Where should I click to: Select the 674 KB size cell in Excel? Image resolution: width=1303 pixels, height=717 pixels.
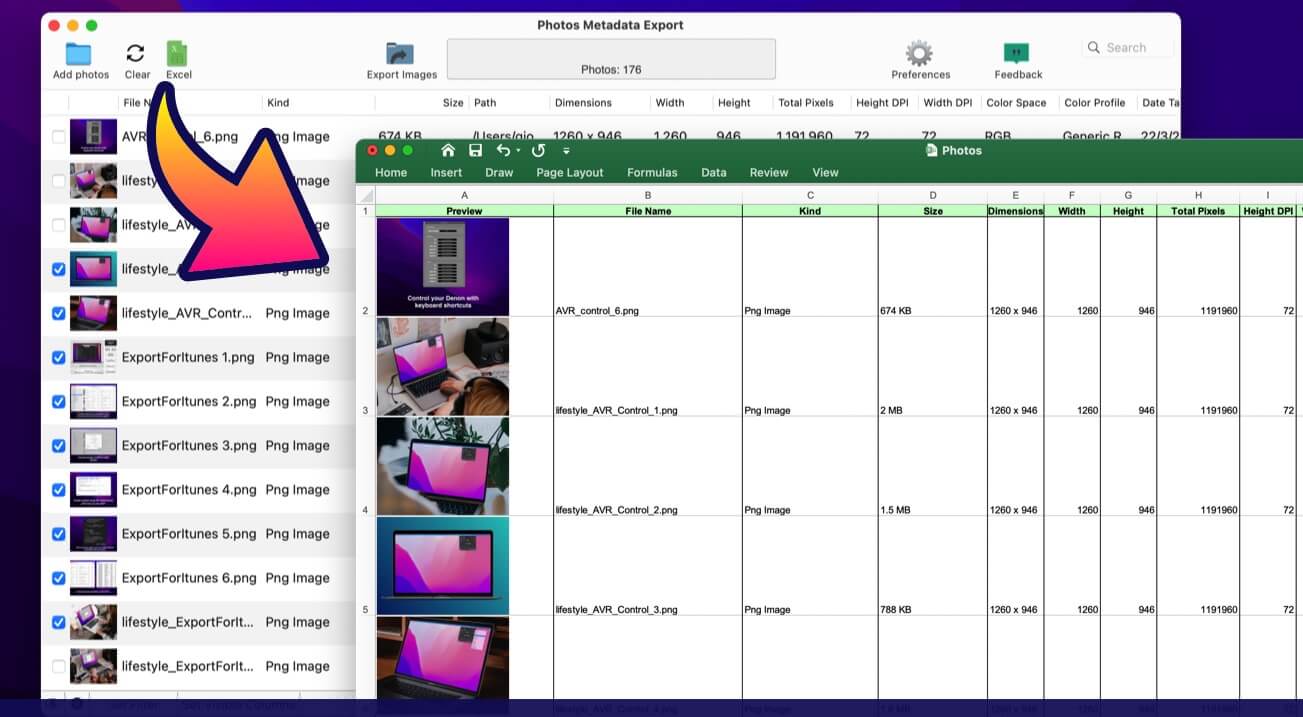tap(933, 267)
